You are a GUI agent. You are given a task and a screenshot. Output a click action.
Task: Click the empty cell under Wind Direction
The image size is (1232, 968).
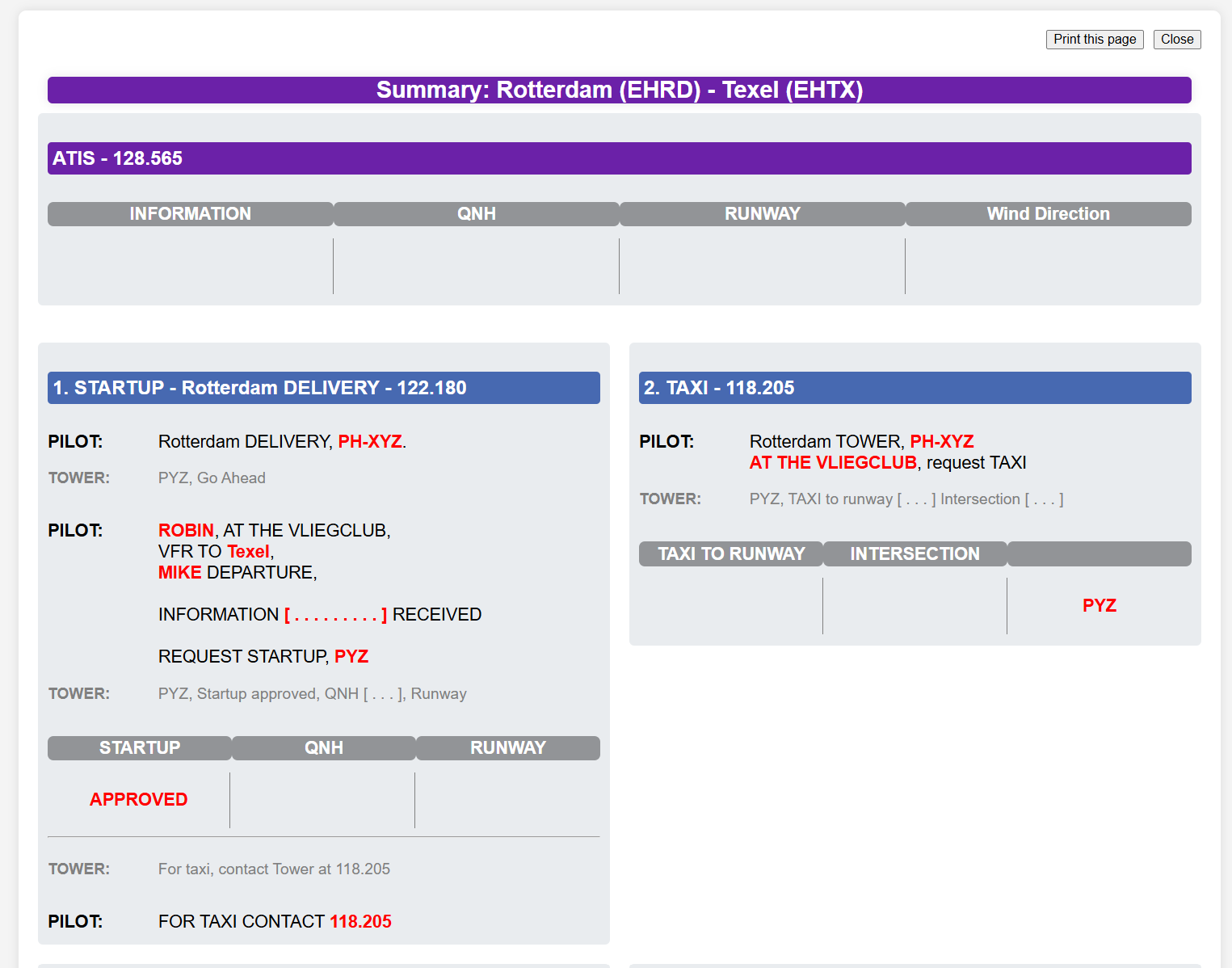tap(1048, 266)
